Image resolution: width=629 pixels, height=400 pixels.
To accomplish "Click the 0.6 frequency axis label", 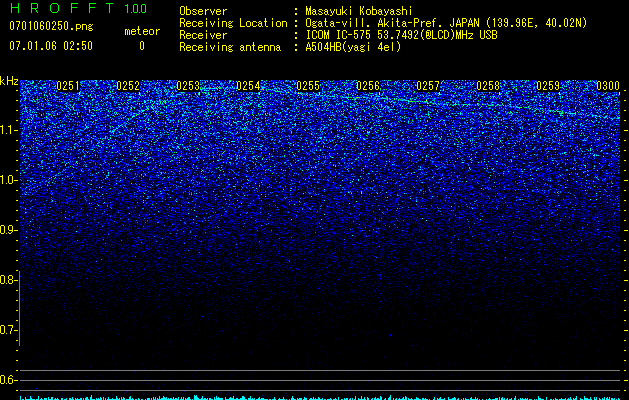I will [8, 380].
